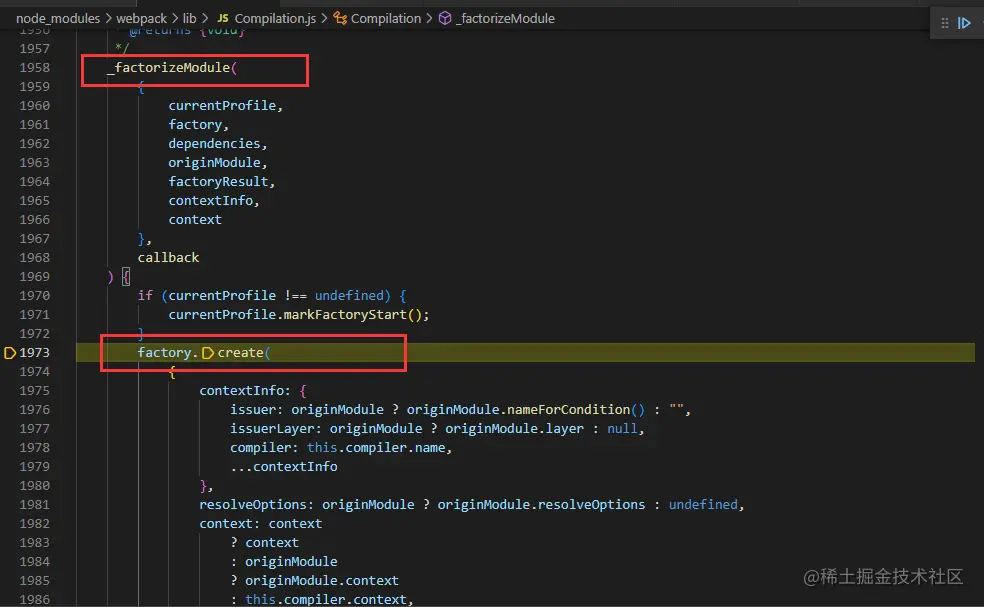Open node_modules breadcrumb segment
Screen dimensions: 984x607
[58, 18]
